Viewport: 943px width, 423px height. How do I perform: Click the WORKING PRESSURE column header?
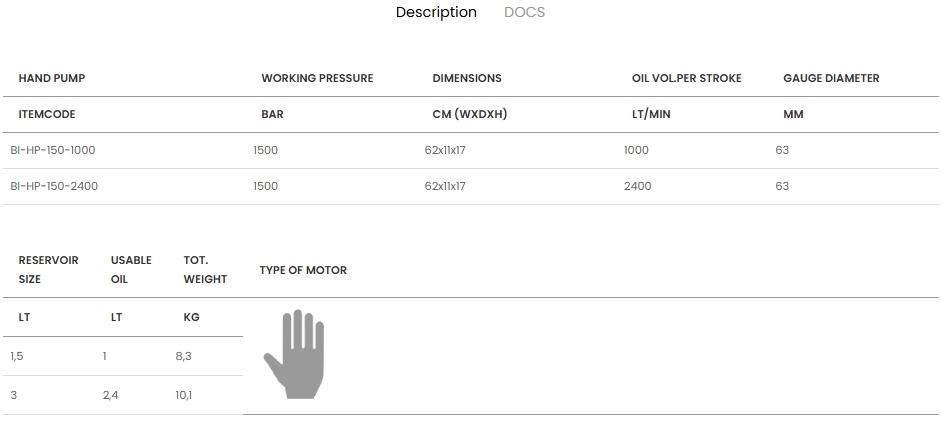(x=317, y=78)
